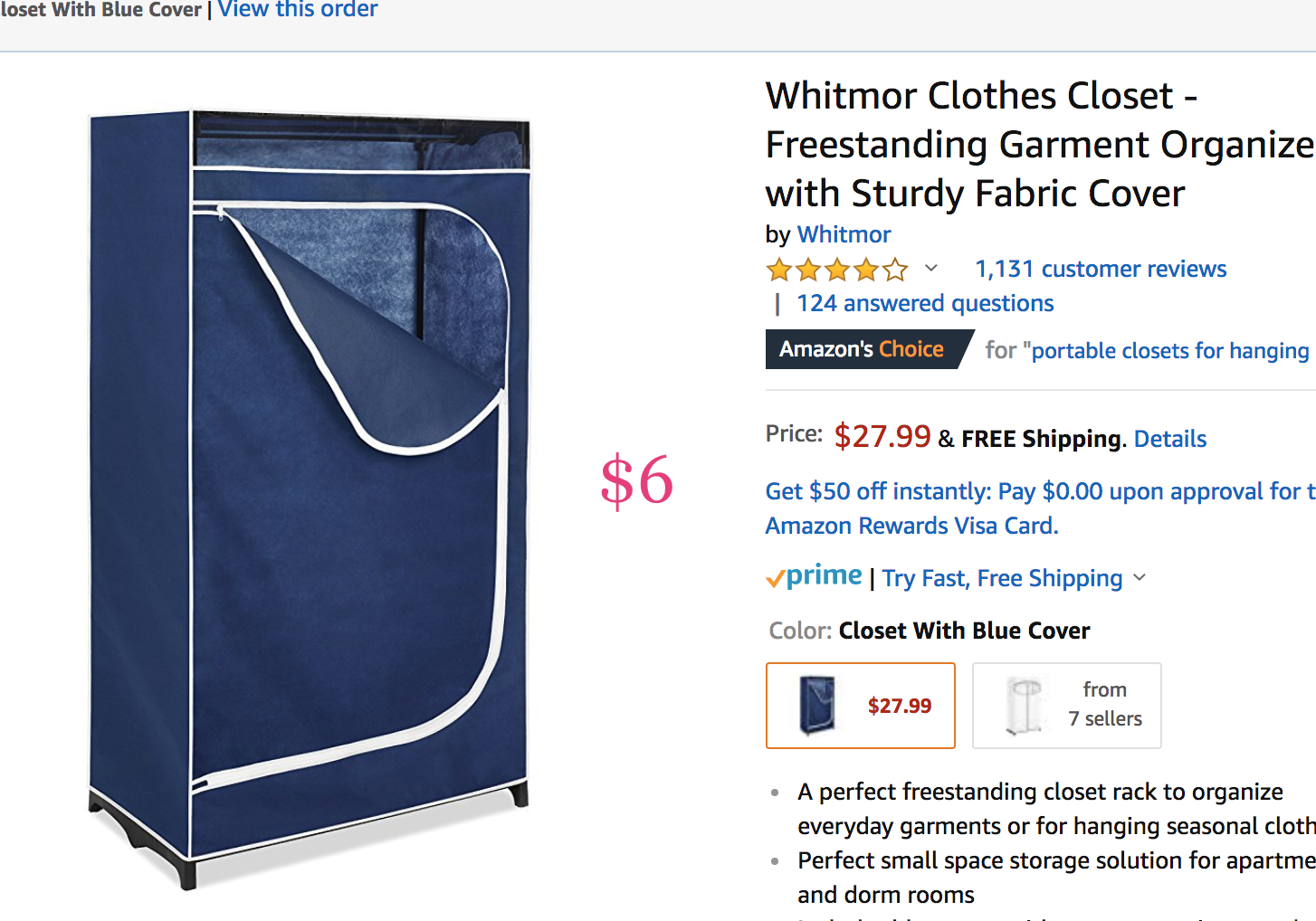Screen dimensions: 1316x921
Task: Jump to the 124 answered questions
Action: [925, 303]
